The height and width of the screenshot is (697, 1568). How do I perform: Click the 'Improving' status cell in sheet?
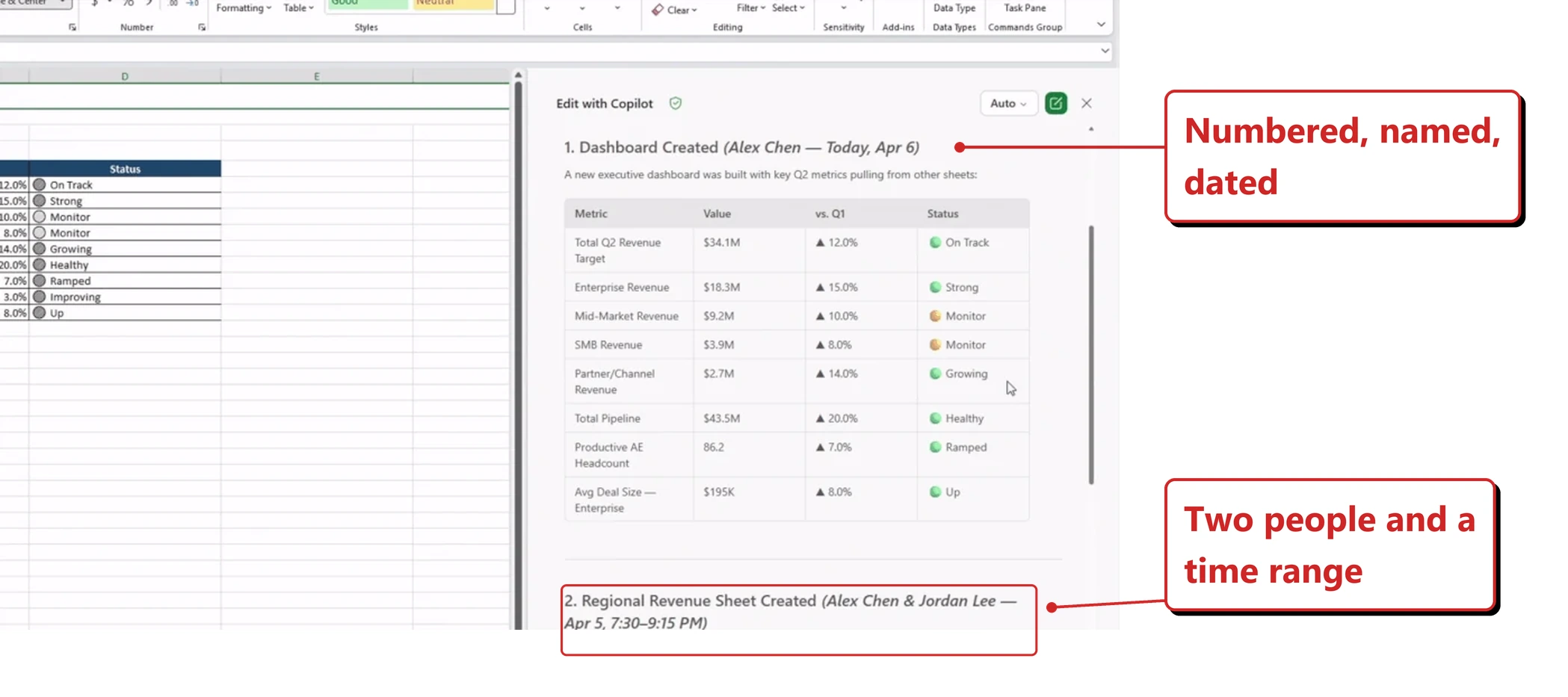tap(125, 297)
